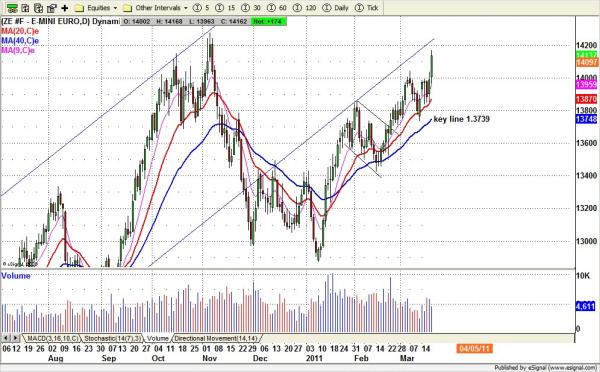Choose the 120 minute interval

pyautogui.click(x=305, y=8)
